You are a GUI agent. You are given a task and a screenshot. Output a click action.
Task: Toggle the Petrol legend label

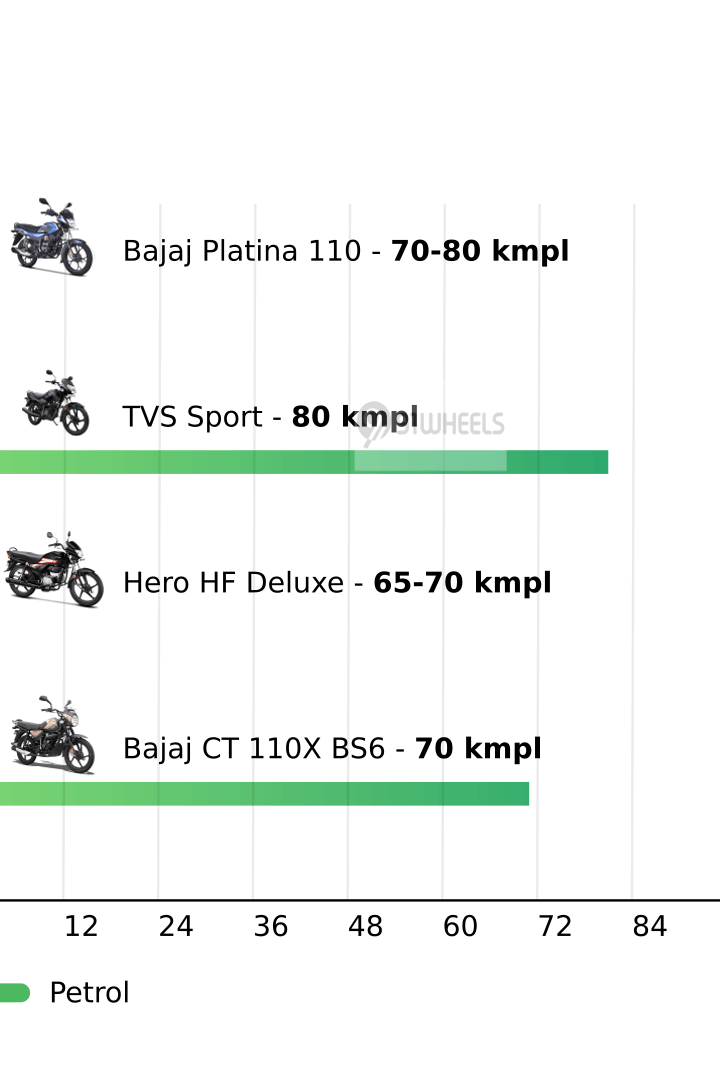click(89, 993)
